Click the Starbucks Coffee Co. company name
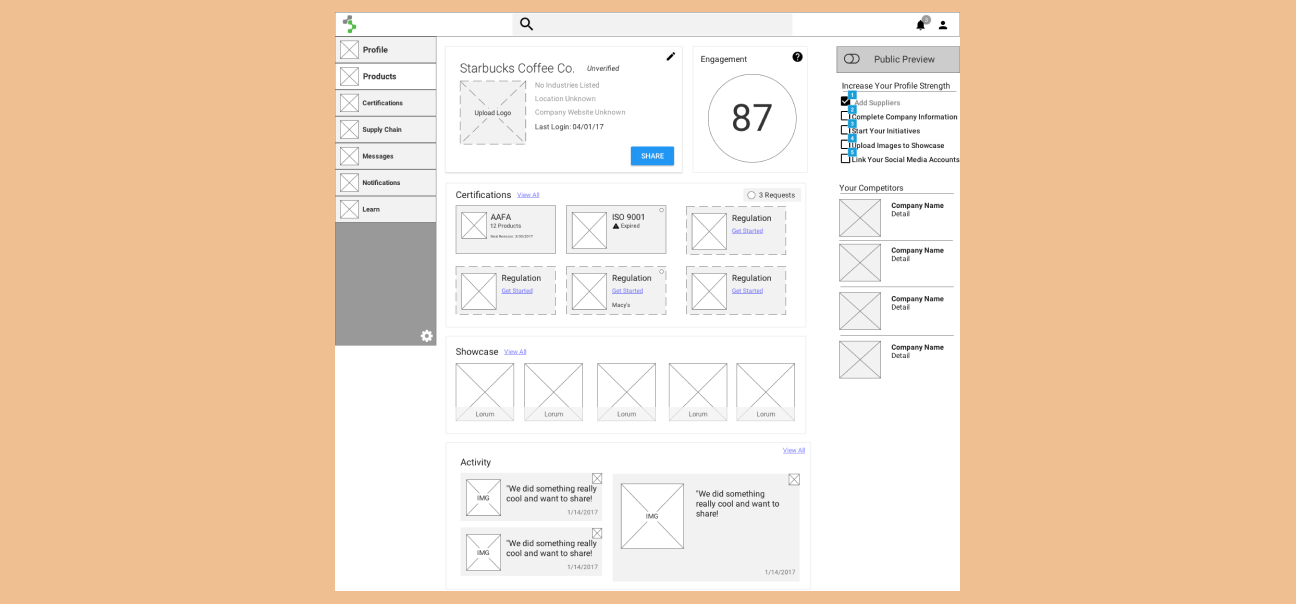This screenshot has height=604, width=1296. tap(517, 68)
